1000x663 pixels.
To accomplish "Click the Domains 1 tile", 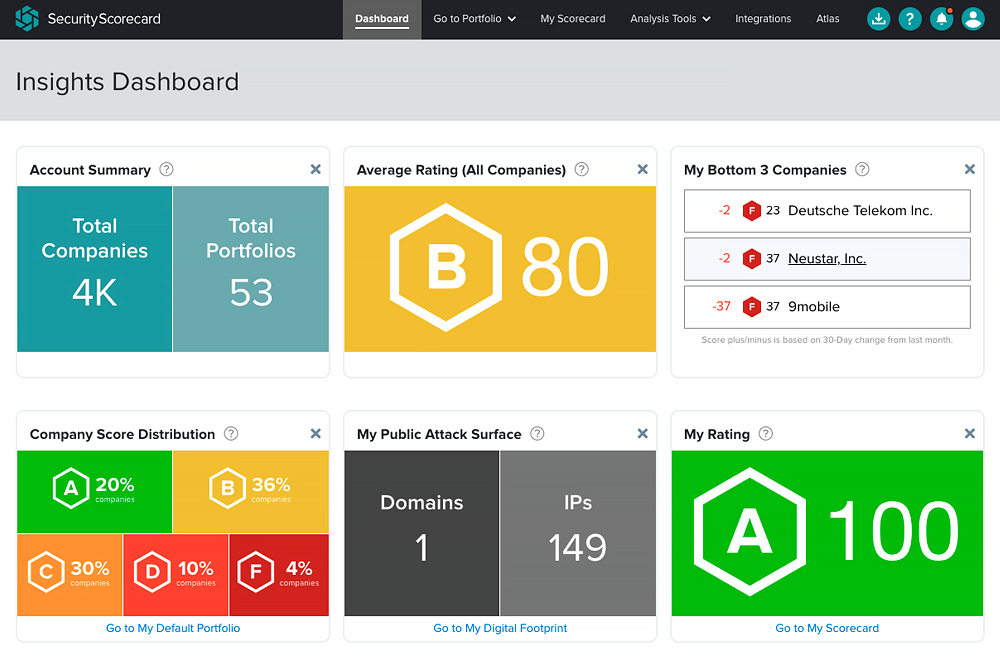I will click(x=422, y=534).
